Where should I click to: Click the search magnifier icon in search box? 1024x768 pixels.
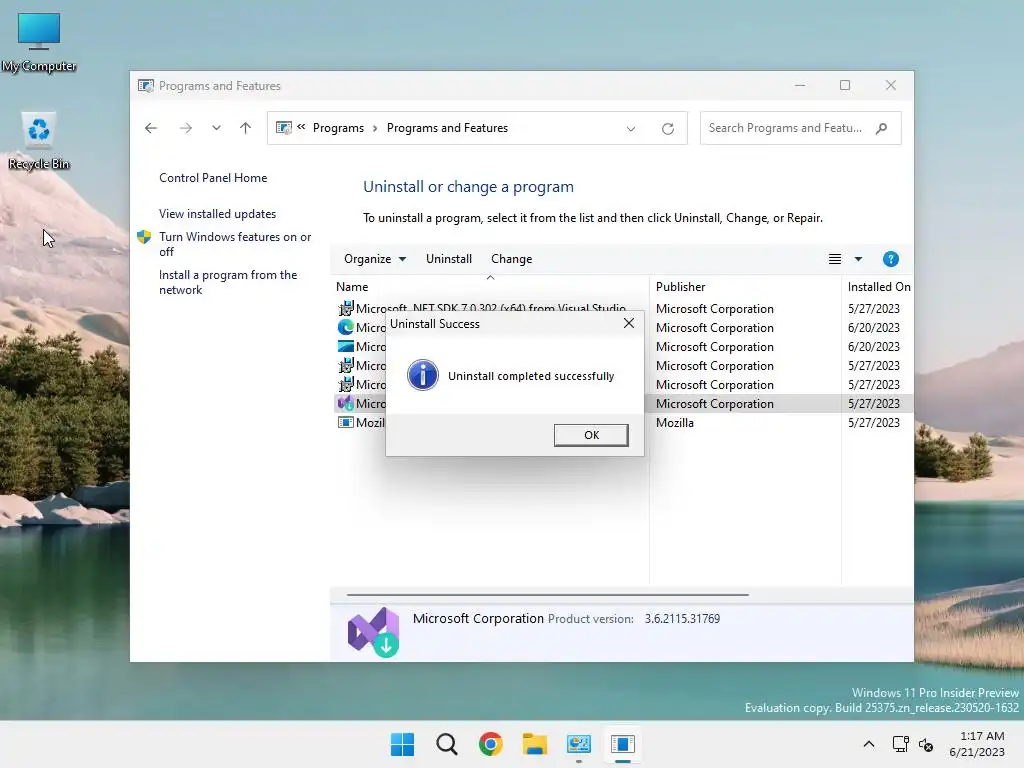(882, 128)
